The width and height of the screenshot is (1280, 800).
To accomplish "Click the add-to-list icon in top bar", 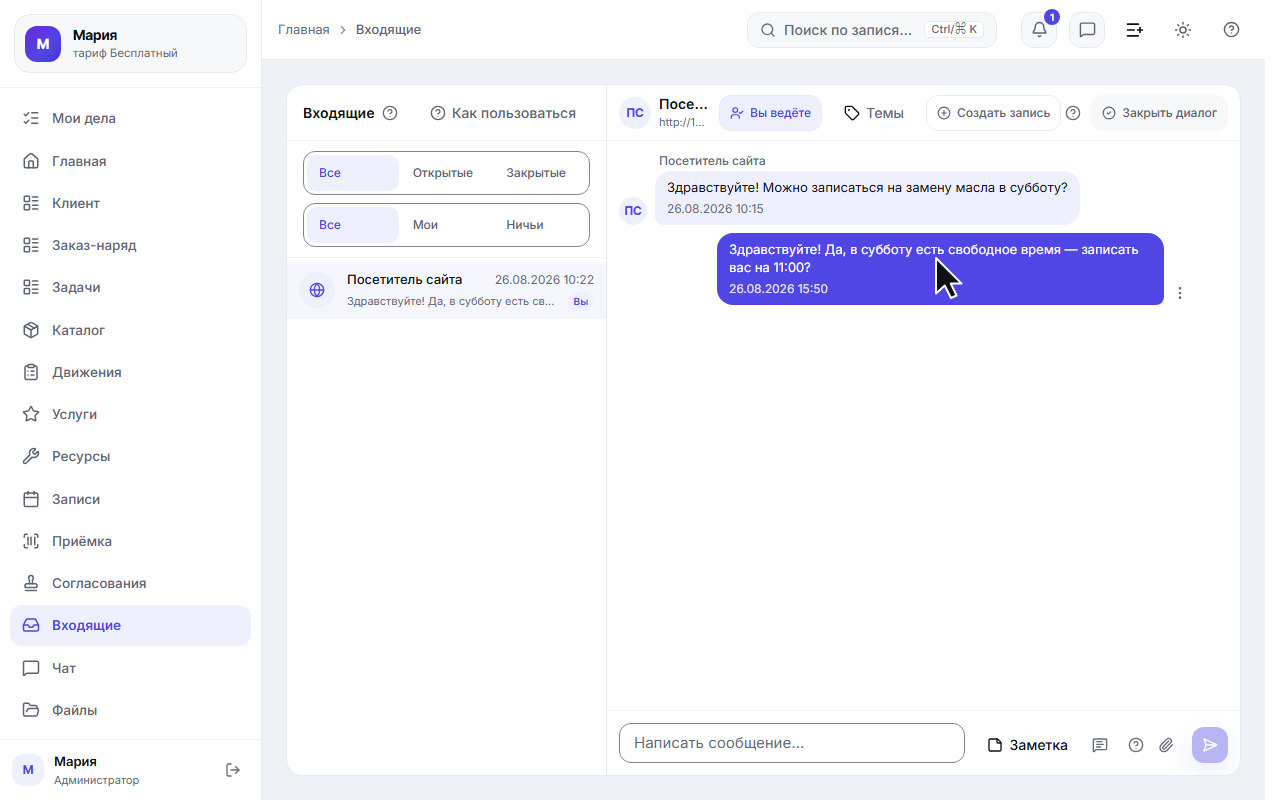I will click(1135, 30).
